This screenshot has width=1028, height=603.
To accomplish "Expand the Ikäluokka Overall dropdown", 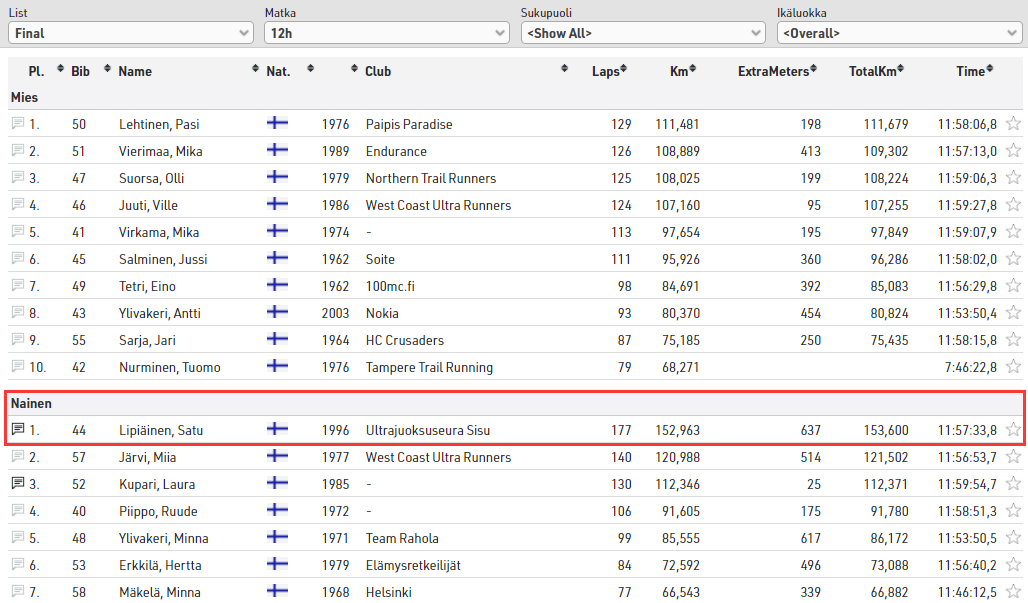I will [898, 33].
